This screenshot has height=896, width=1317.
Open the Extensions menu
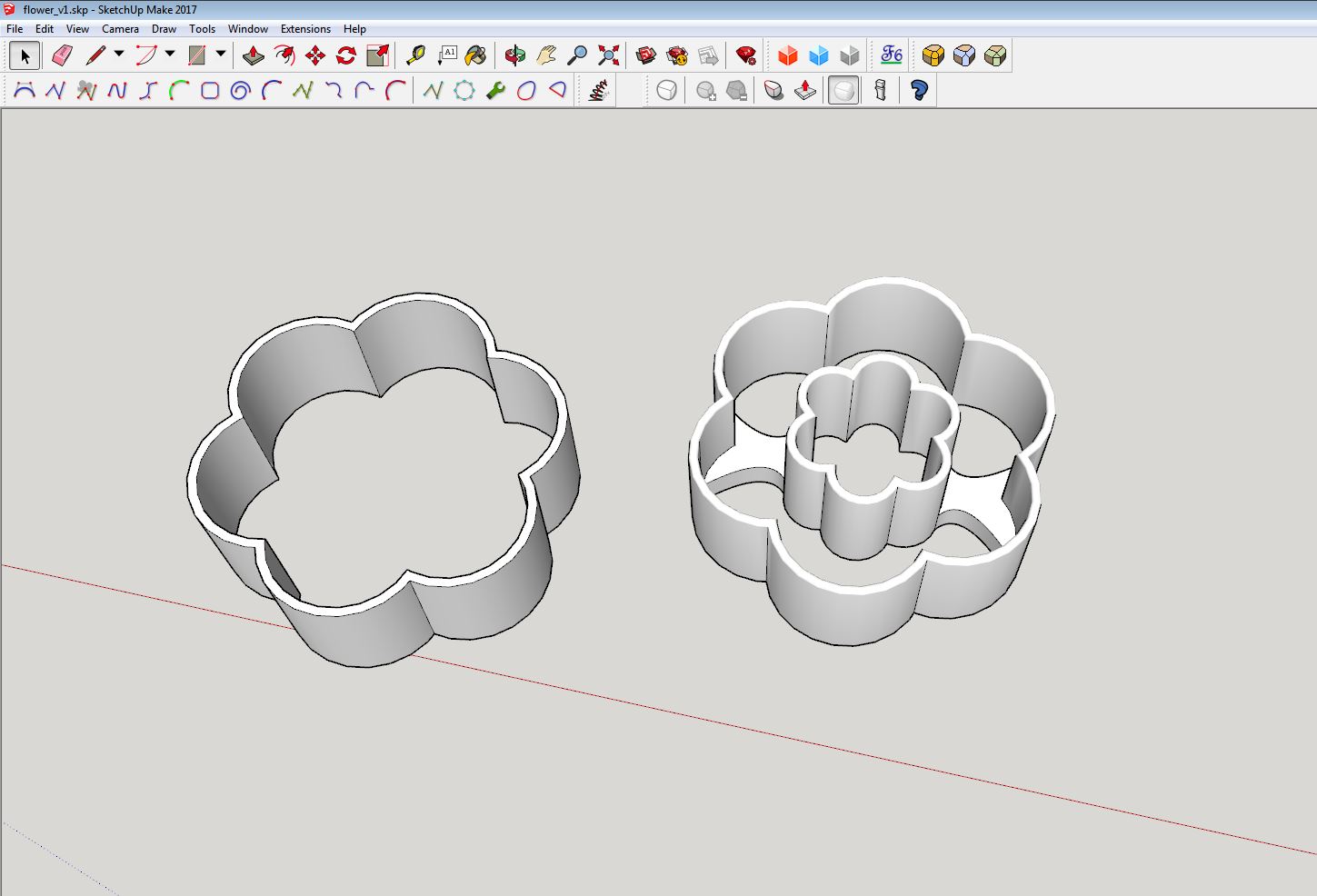[305, 29]
